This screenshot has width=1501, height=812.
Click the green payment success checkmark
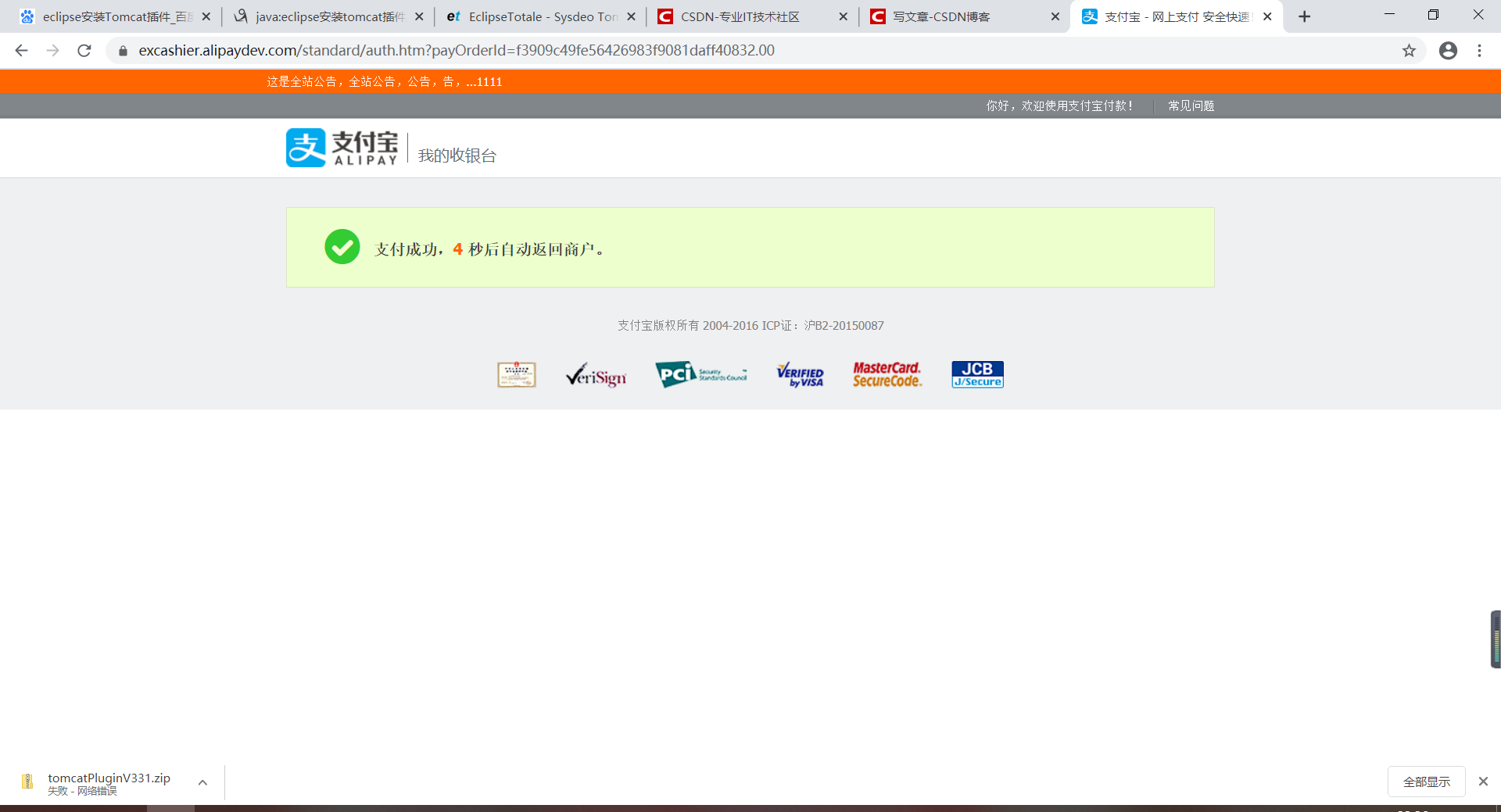(x=342, y=247)
